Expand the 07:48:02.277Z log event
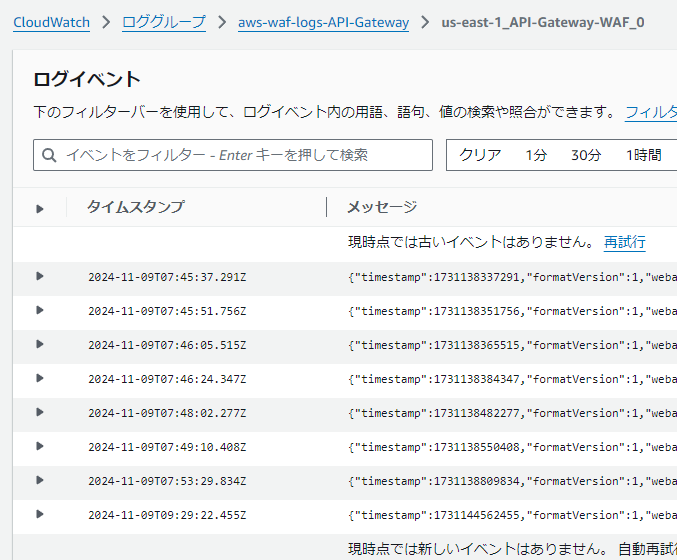 (40, 413)
